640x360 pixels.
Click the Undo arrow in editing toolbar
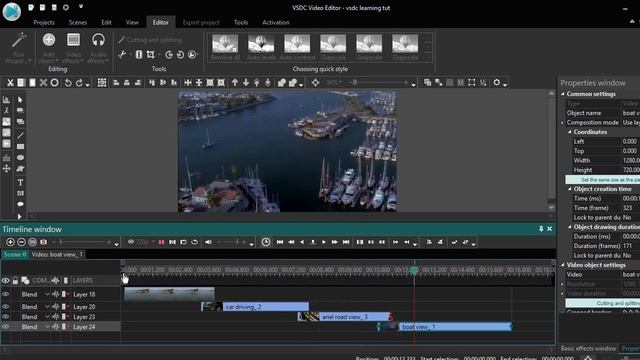pyautogui.click(x=68, y=83)
